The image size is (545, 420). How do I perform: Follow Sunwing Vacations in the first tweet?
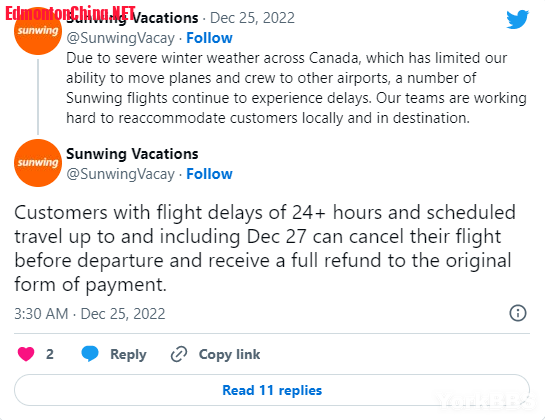[209, 38]
